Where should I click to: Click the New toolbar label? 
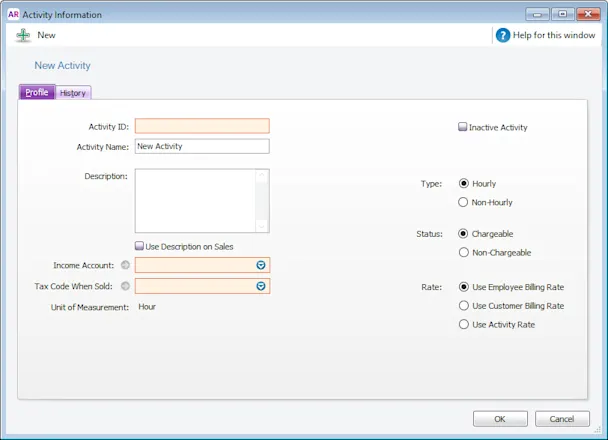(46, 35)
